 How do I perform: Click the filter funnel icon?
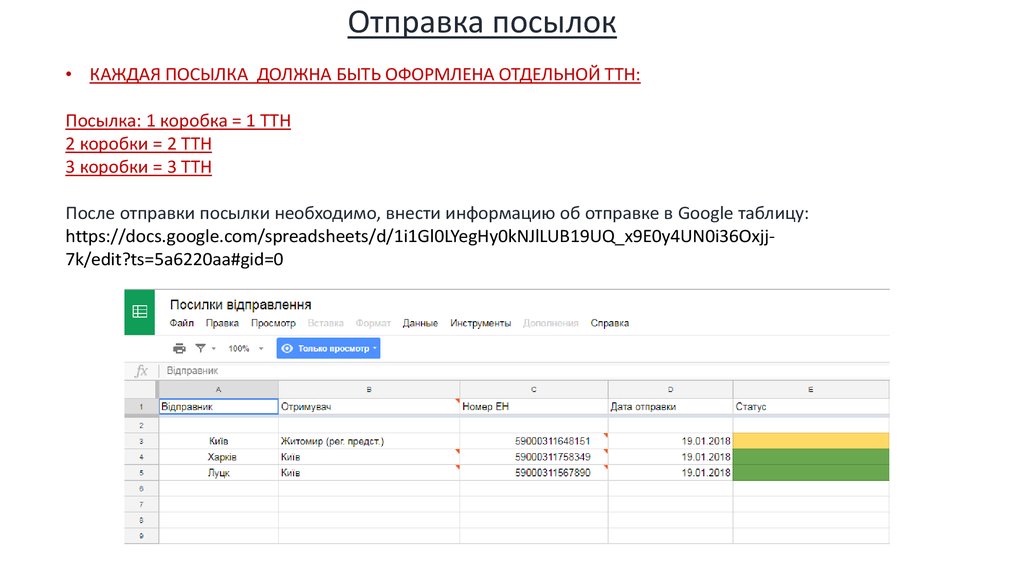[200, 348]
